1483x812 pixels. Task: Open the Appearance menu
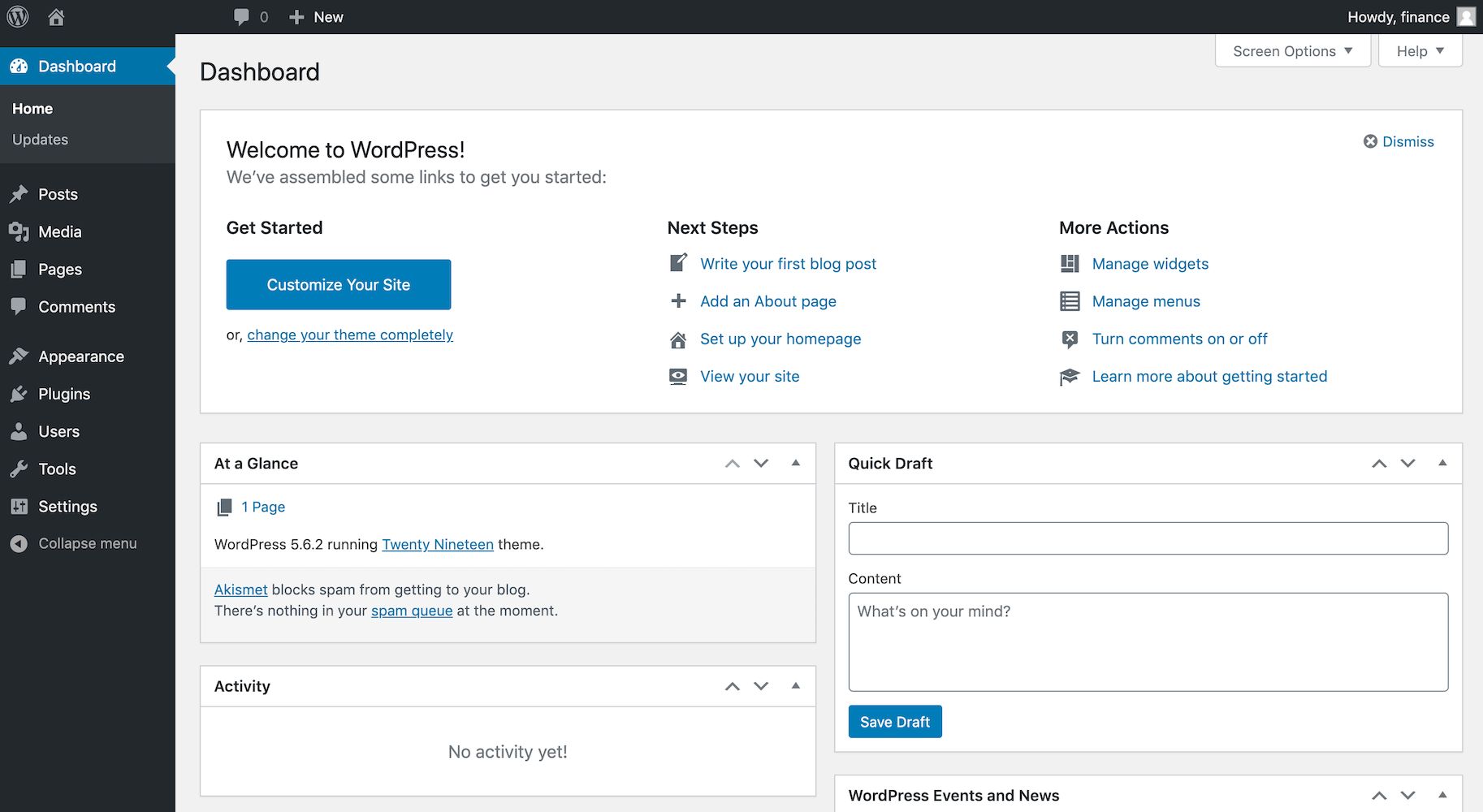coord(88,356)
